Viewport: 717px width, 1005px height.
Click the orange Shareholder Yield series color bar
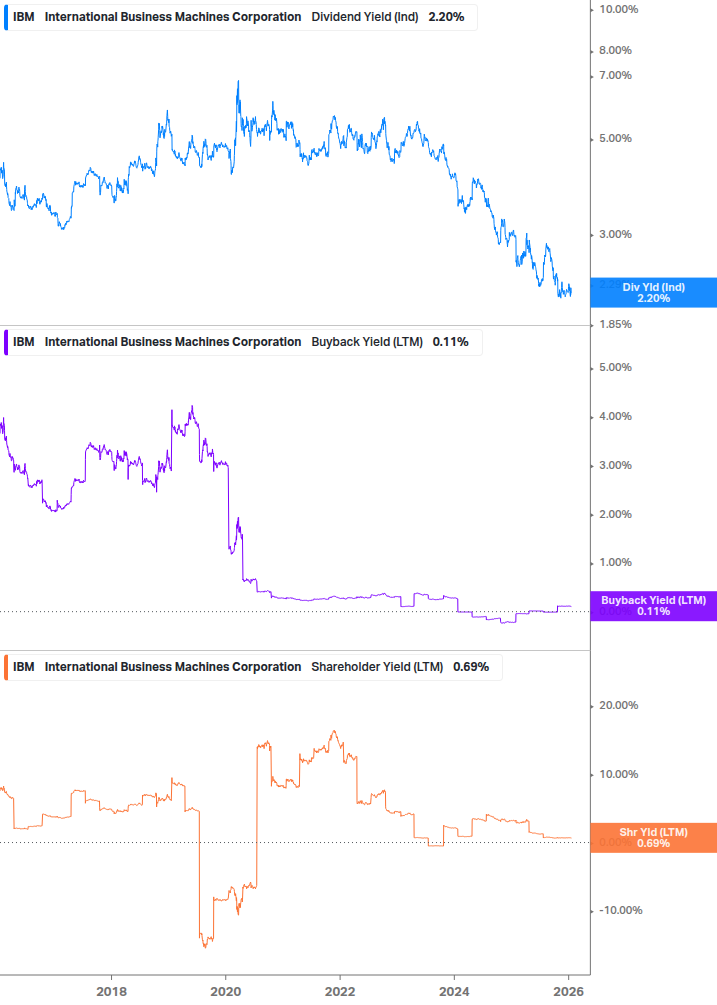point(7,667)
